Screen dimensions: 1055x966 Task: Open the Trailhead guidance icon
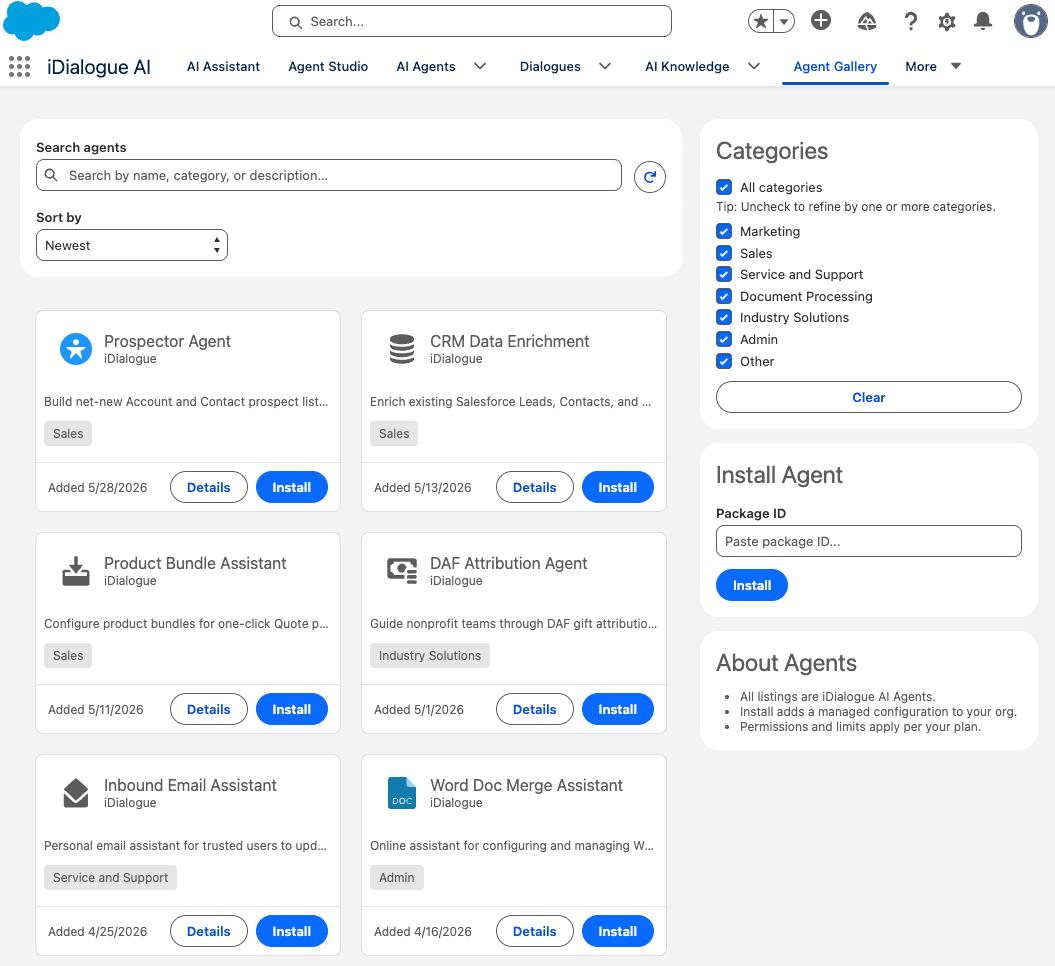[867, 22]
